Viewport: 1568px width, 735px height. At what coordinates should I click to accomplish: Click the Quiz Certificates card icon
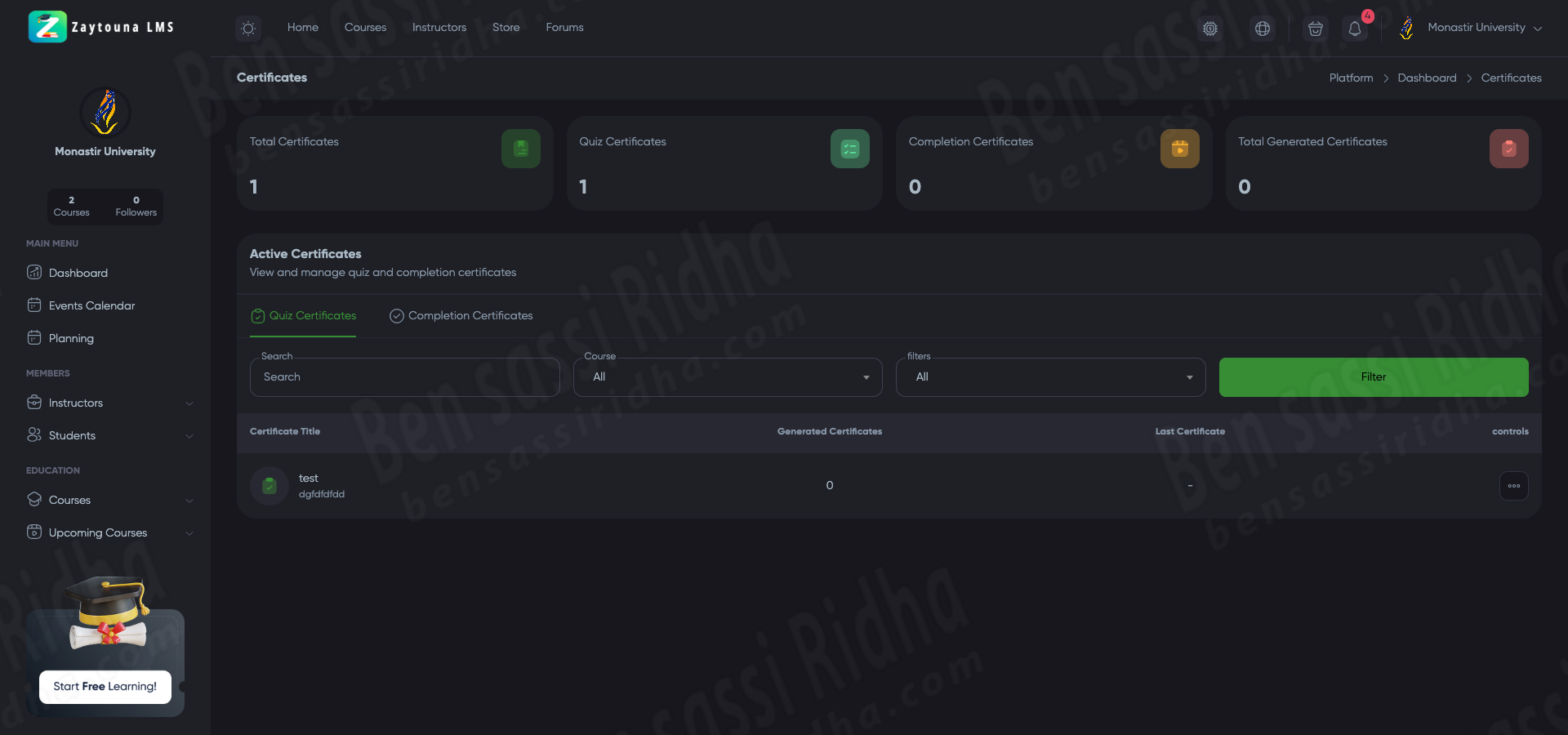[849, 149]
